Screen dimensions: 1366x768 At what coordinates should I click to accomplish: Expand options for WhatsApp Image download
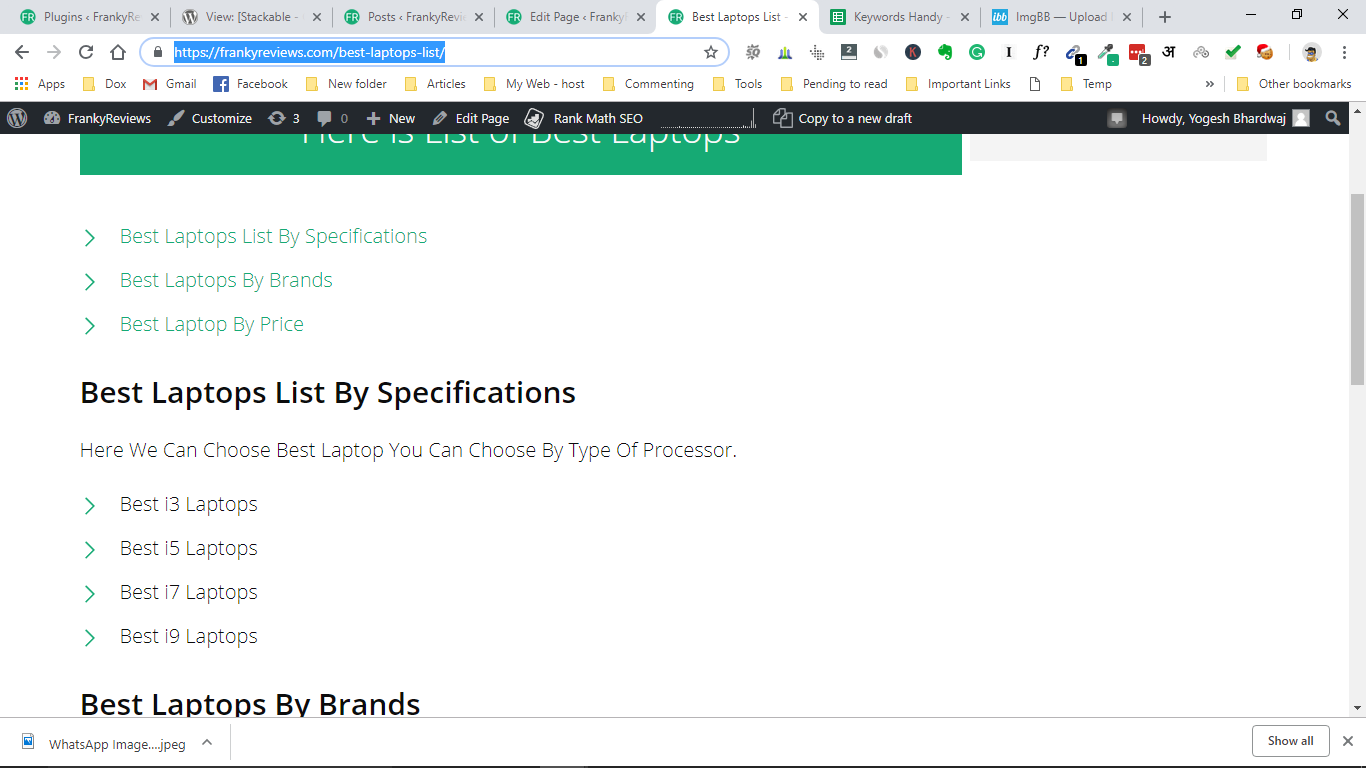pos(207,742)
